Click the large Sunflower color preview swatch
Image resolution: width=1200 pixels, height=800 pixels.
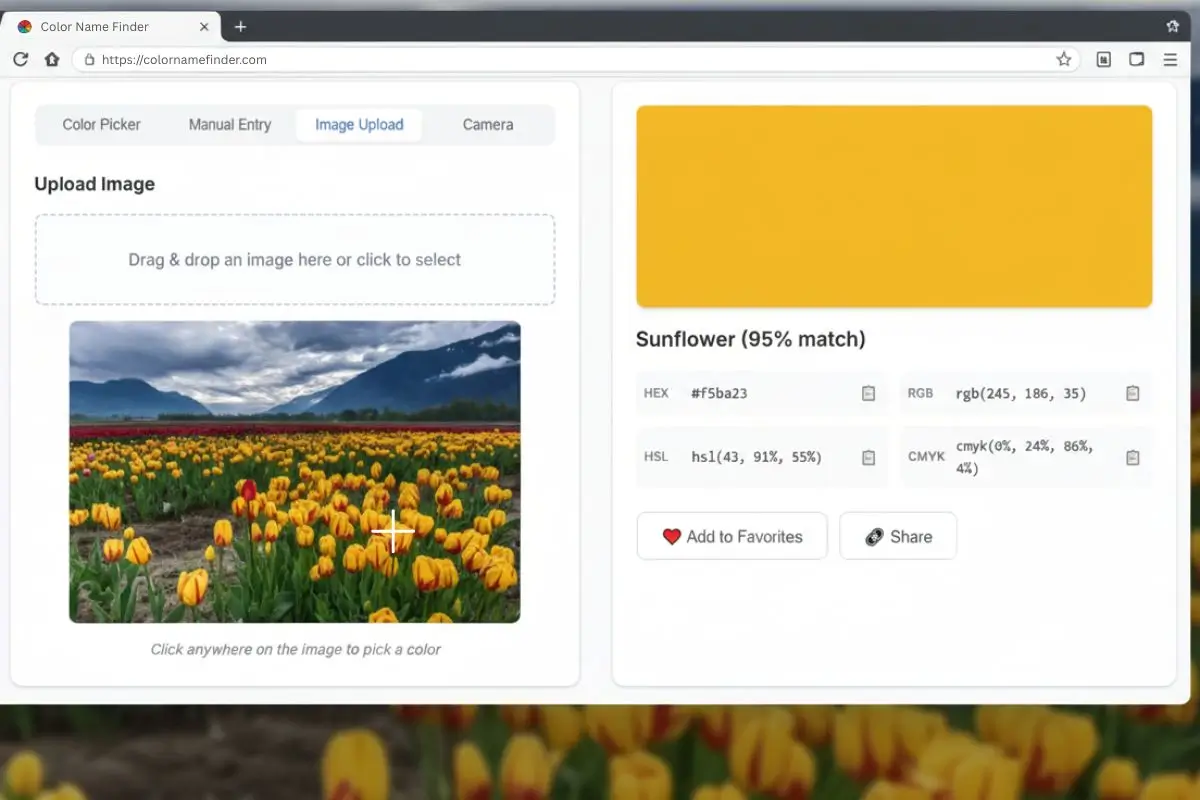[x=894, y=206]
